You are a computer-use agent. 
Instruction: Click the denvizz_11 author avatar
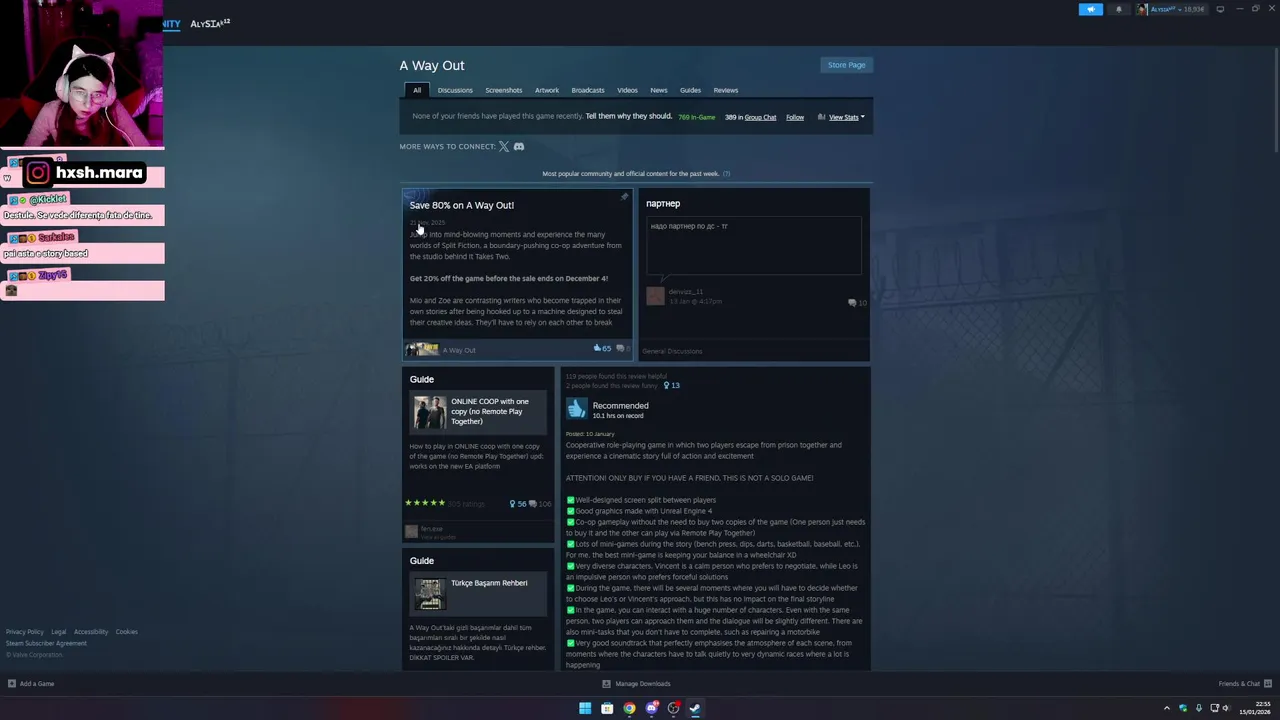655,296
